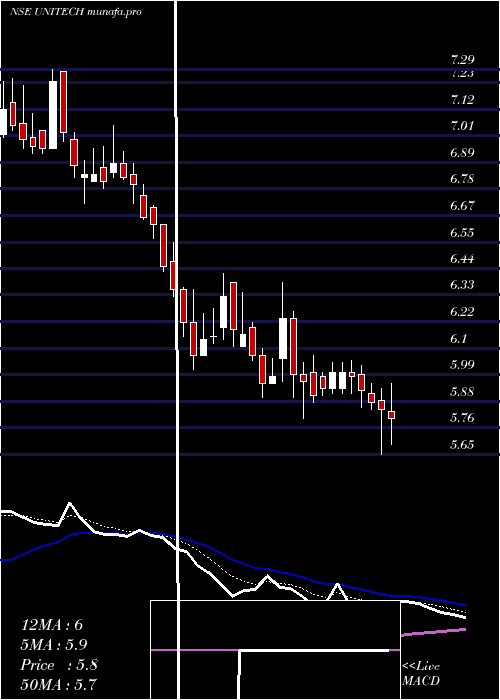Click the 6.78 price axis label
500x700 pixels.
[462, 179]
